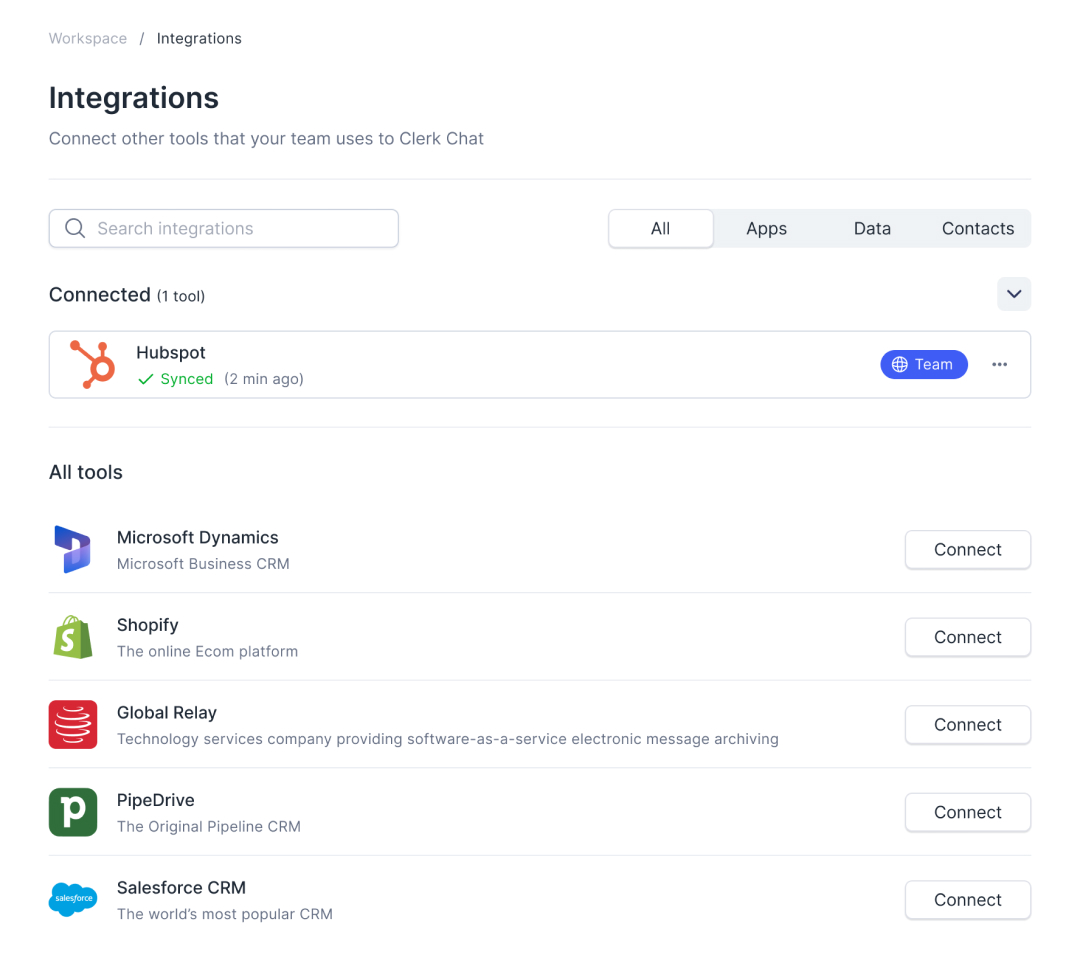The image size is (1080, 976).
Task: Connect PipeDrive integration
Action: (968, 812)
